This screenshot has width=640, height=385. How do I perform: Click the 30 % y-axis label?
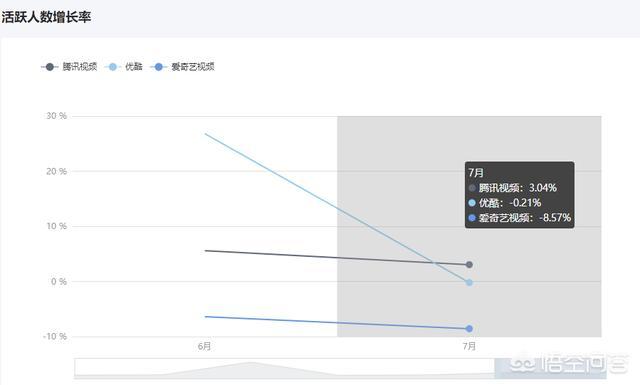tap(56, 116)
